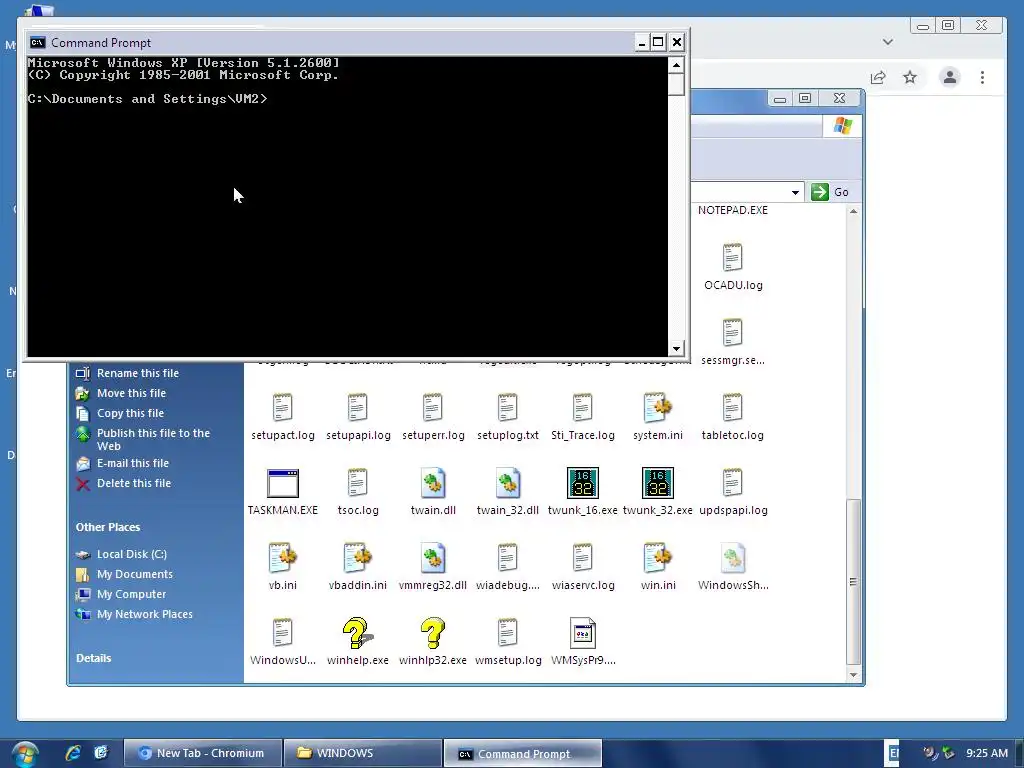The width and height of the screenshot is (1024, 768).
Task: Click the taskbar clock showing 9:25 AM
Action: point(987,753)
